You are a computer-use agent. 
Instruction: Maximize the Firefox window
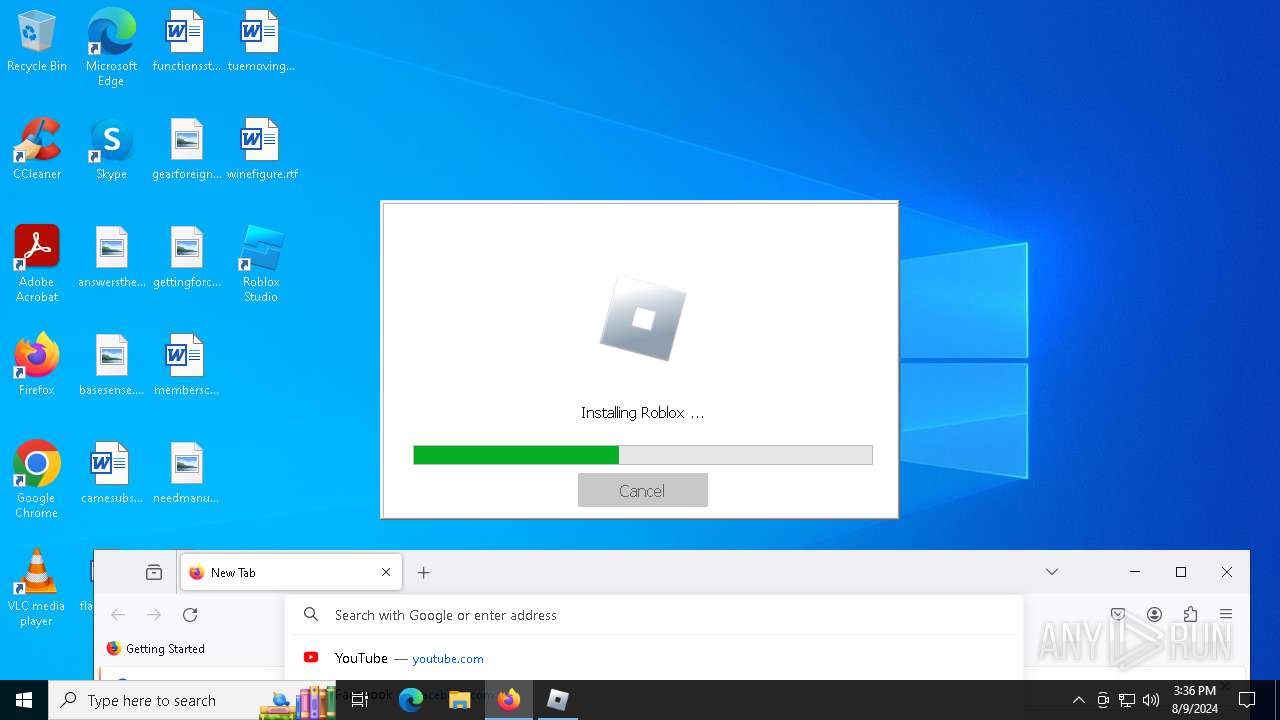tap(1181, 572)
